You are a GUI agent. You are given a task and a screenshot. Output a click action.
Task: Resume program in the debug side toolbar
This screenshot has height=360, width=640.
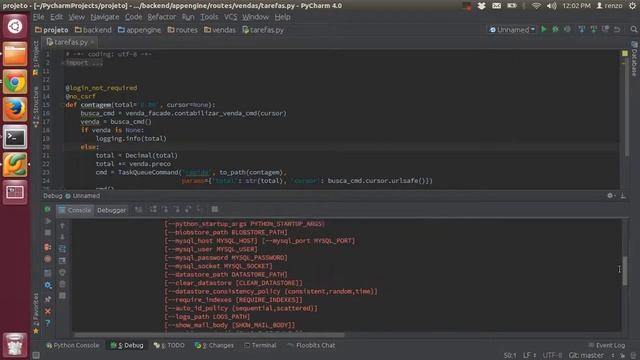[x=48, y=221]
